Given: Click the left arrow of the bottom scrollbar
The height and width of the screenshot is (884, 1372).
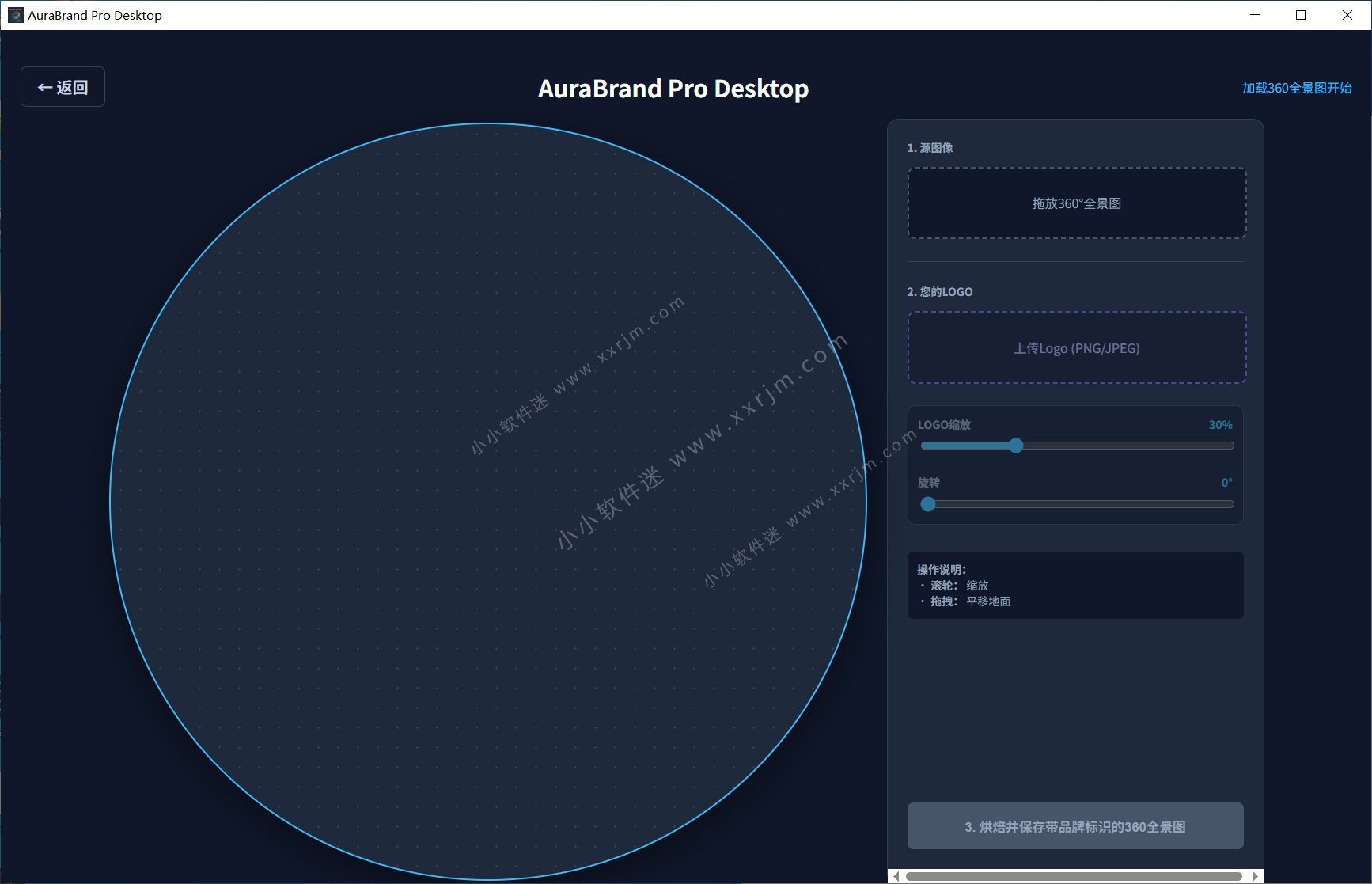Looking at the screenshot, I should [x=895, y=876].
